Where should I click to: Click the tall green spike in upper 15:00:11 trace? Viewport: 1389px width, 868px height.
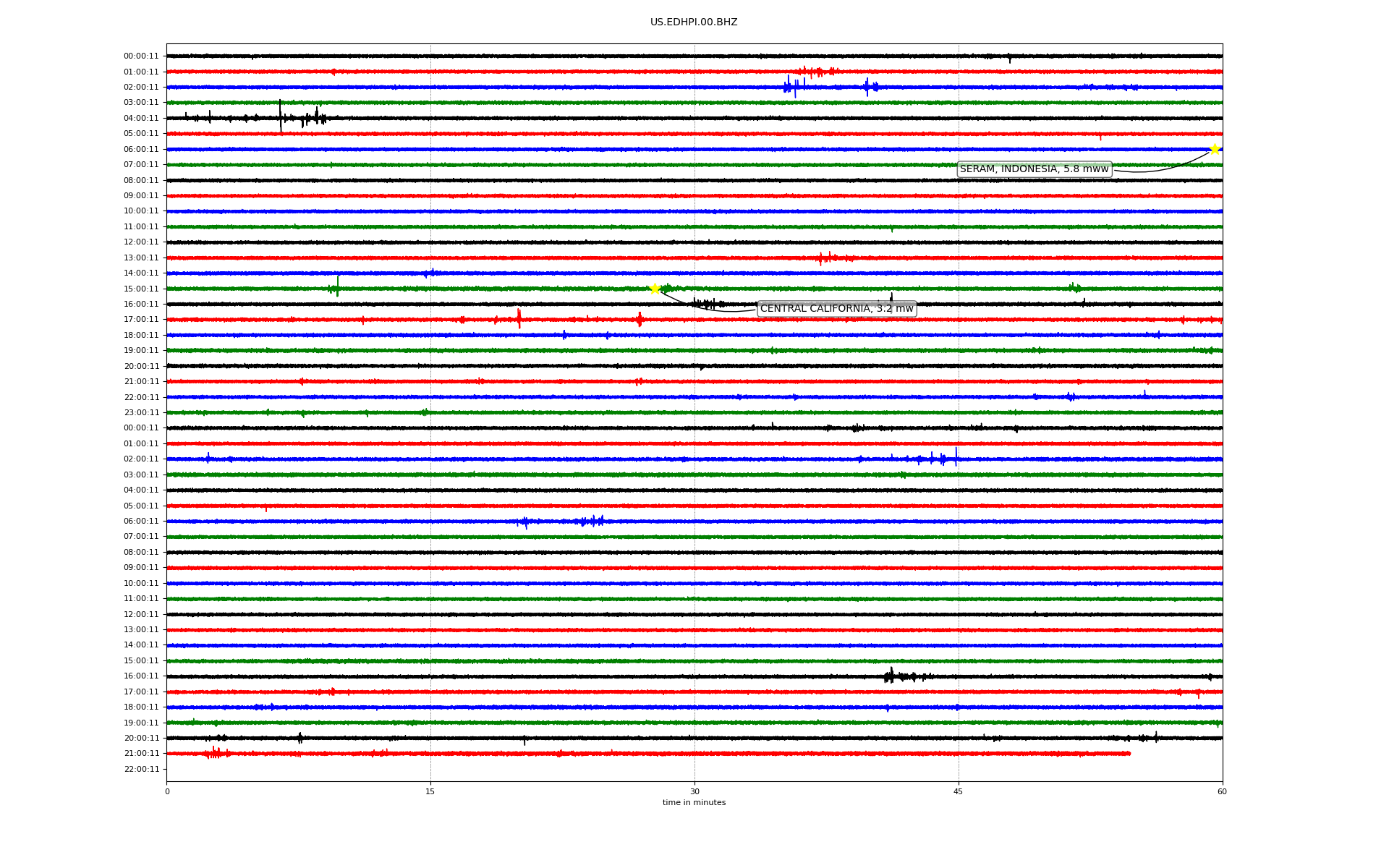coord(337,285)
